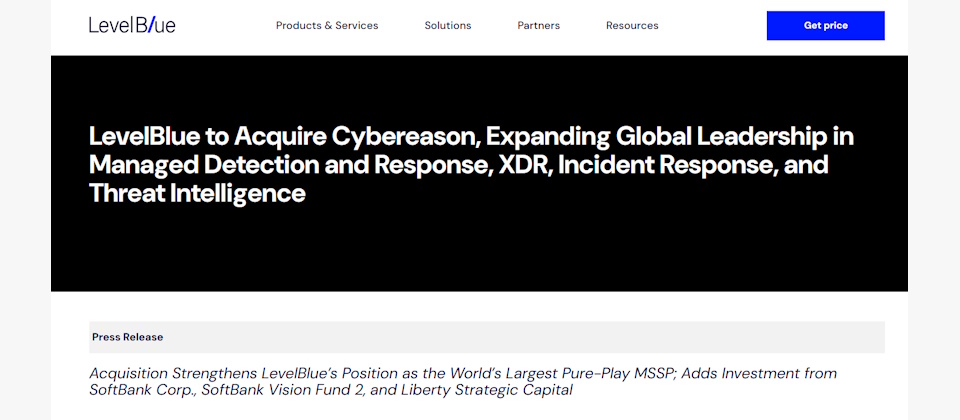Click the headline line starting with Managed Detection
This screenshot has height=420, width=960.
(458, 165)
